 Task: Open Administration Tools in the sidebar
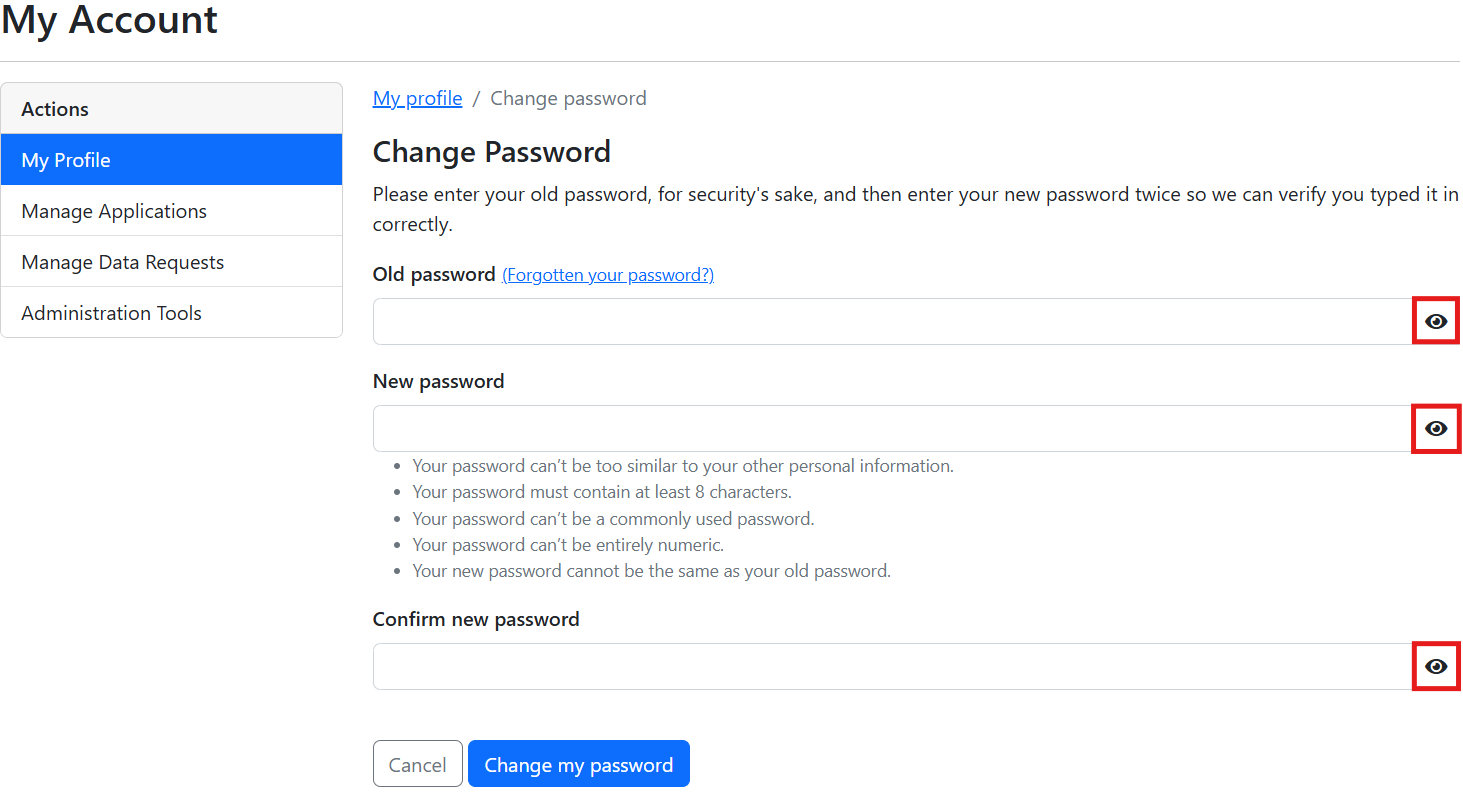pyautogui.click(x=171, y=313)
